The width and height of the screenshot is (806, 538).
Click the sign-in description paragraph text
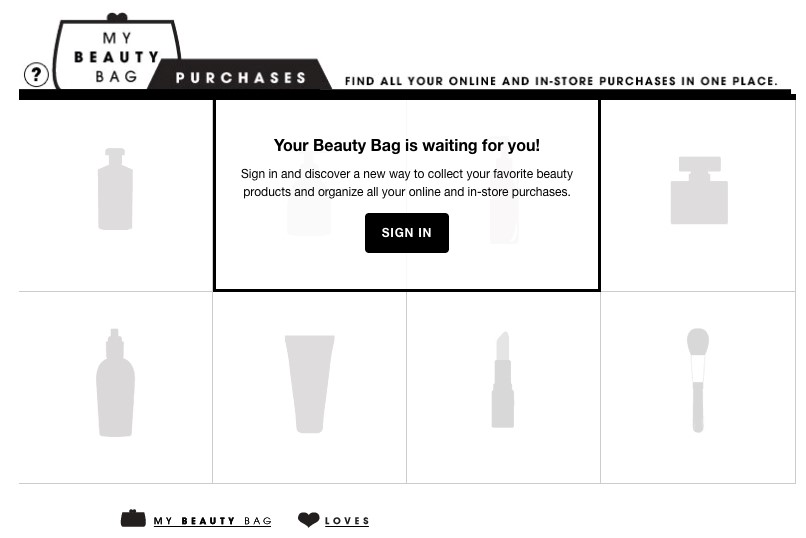(406, 183)
